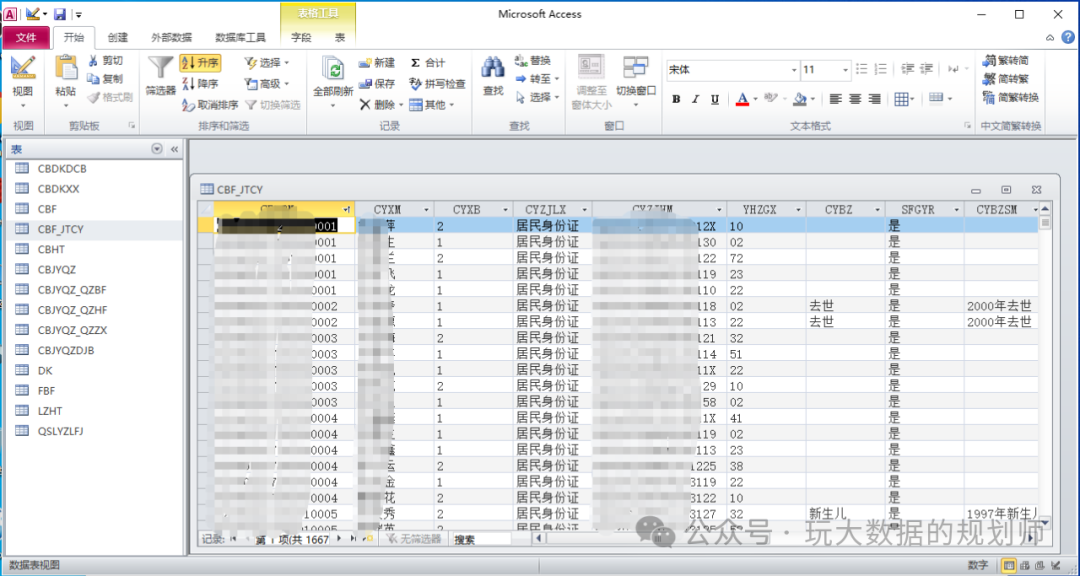The width and height of the screenshot is (1080, 576).
Task: Open 查找 (Find) binoculars icon
Action: click(x=492, y=68)
